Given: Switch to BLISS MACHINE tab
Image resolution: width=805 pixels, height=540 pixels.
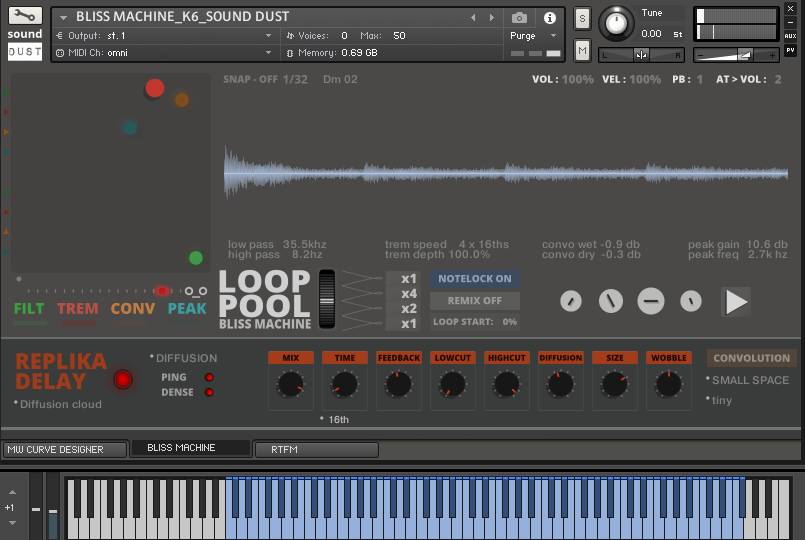Looking at the screenshot, I should (x=190, y=448).
